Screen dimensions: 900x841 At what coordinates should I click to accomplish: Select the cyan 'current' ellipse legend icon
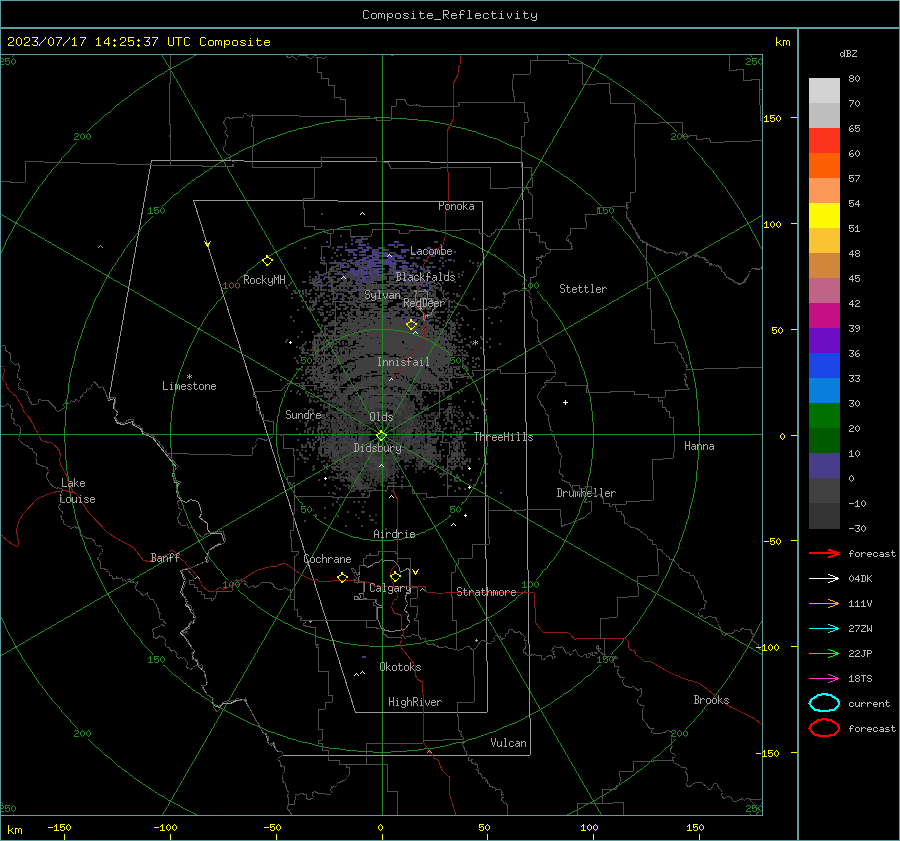824,703
